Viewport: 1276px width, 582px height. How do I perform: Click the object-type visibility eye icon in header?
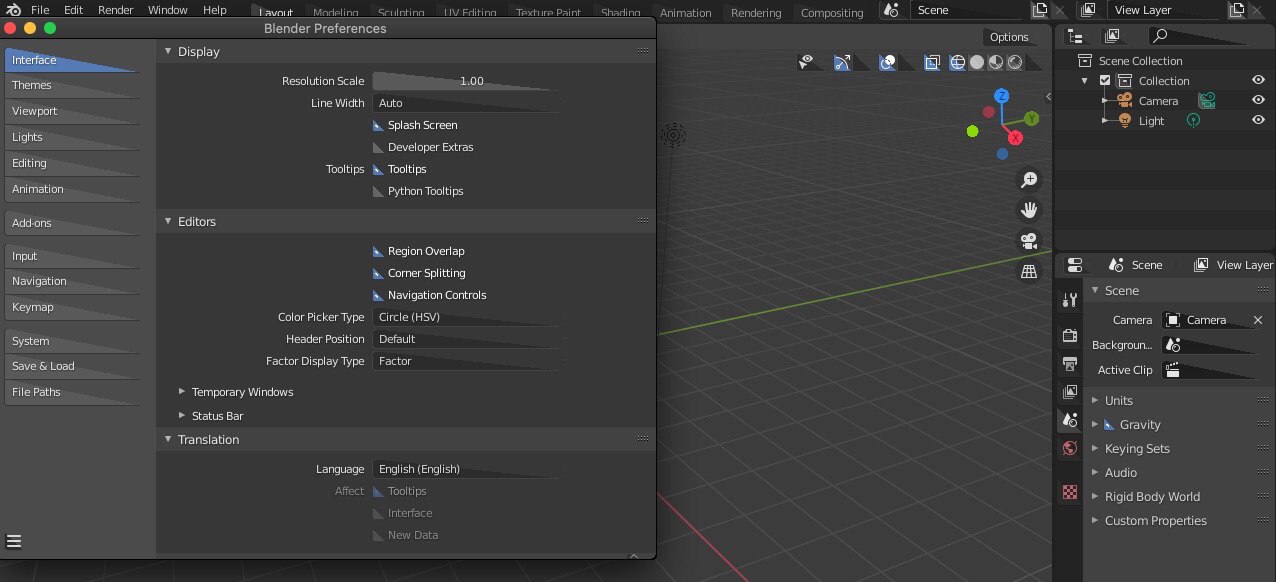pyautogui.click(x=806, y=62)
